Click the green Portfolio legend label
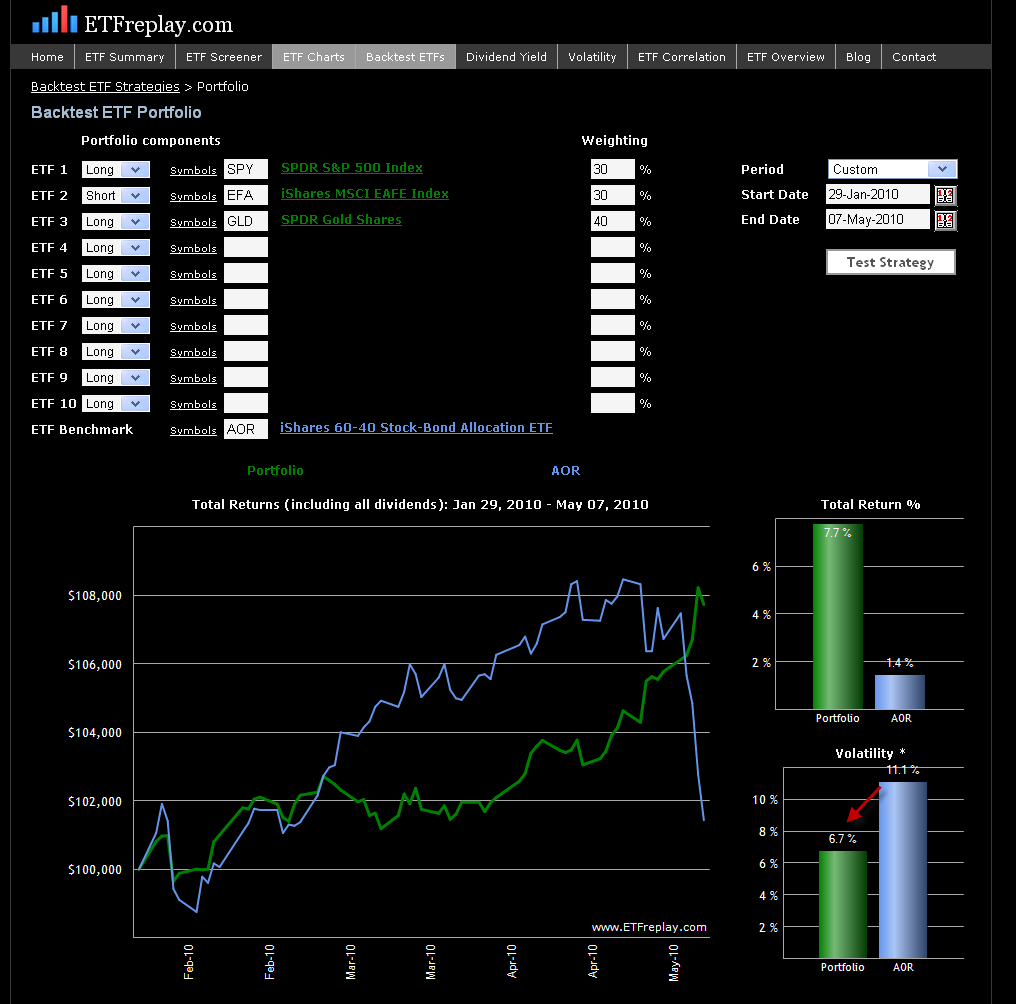Screen dimensions: 1016x1004 click(x=275, y=471)
